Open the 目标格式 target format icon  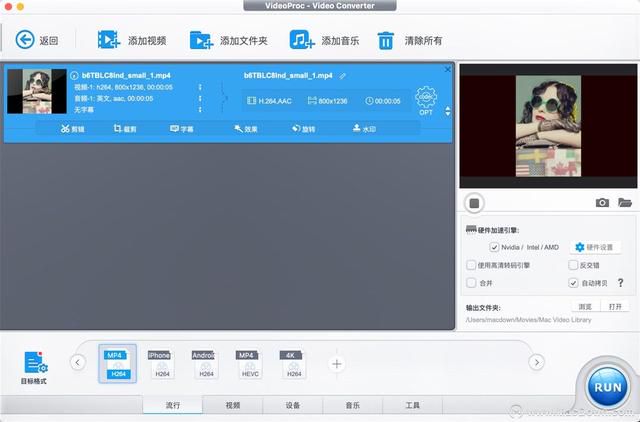click(35, 367)
